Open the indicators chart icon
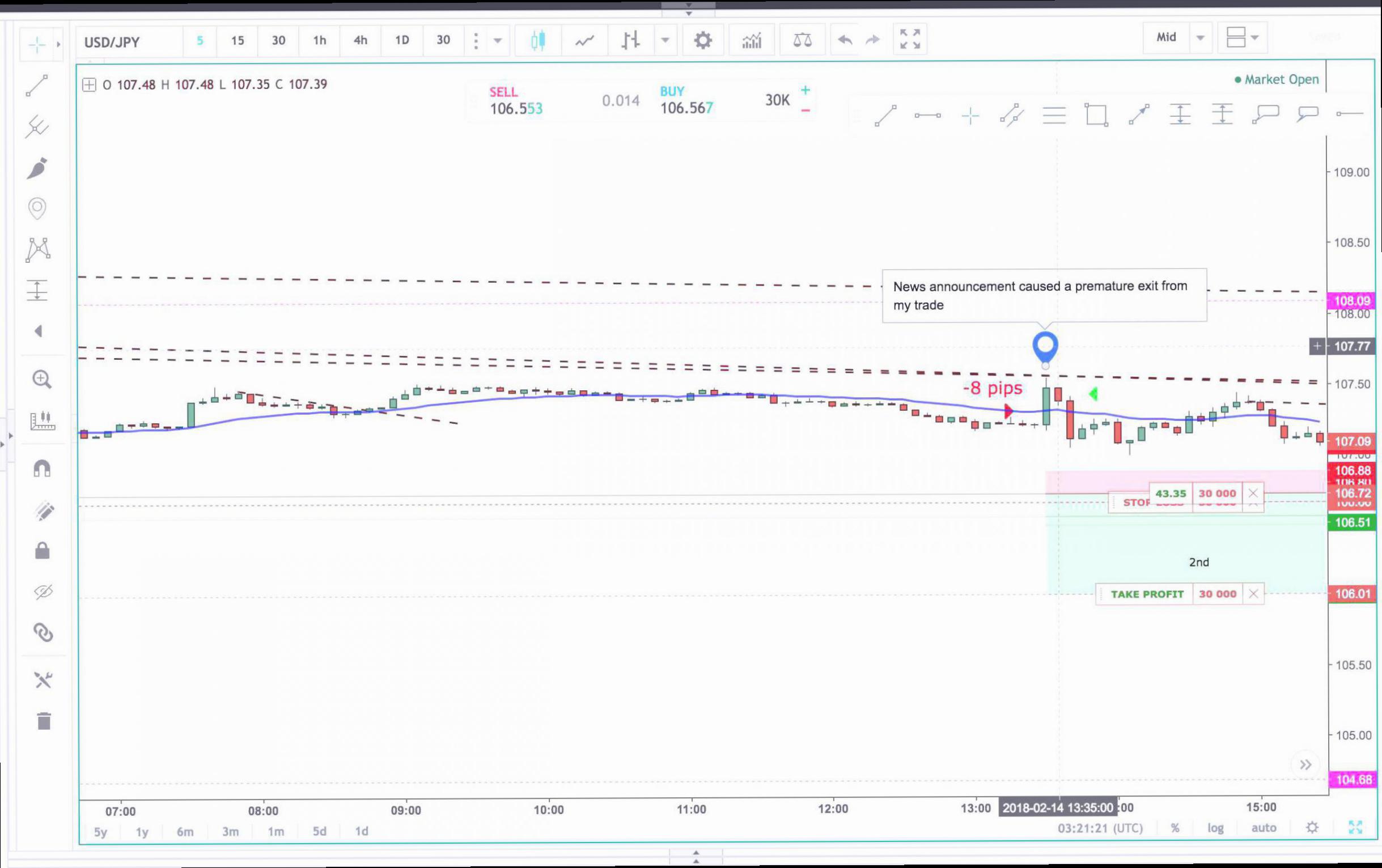This screenshot has width=1382, height=868. coord(751,40)
